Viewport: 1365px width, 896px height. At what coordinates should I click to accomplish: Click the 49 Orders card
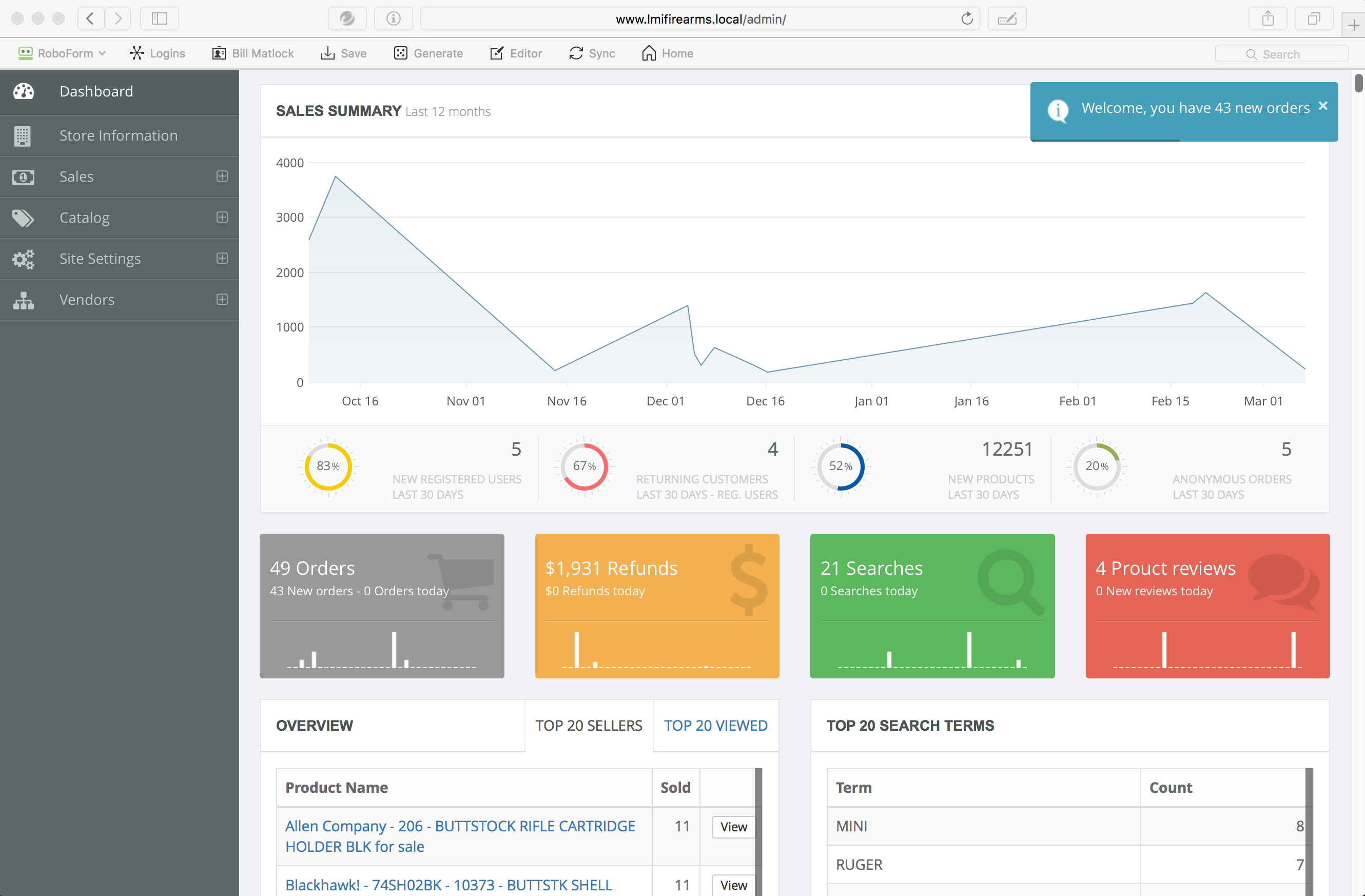(382, 606)
